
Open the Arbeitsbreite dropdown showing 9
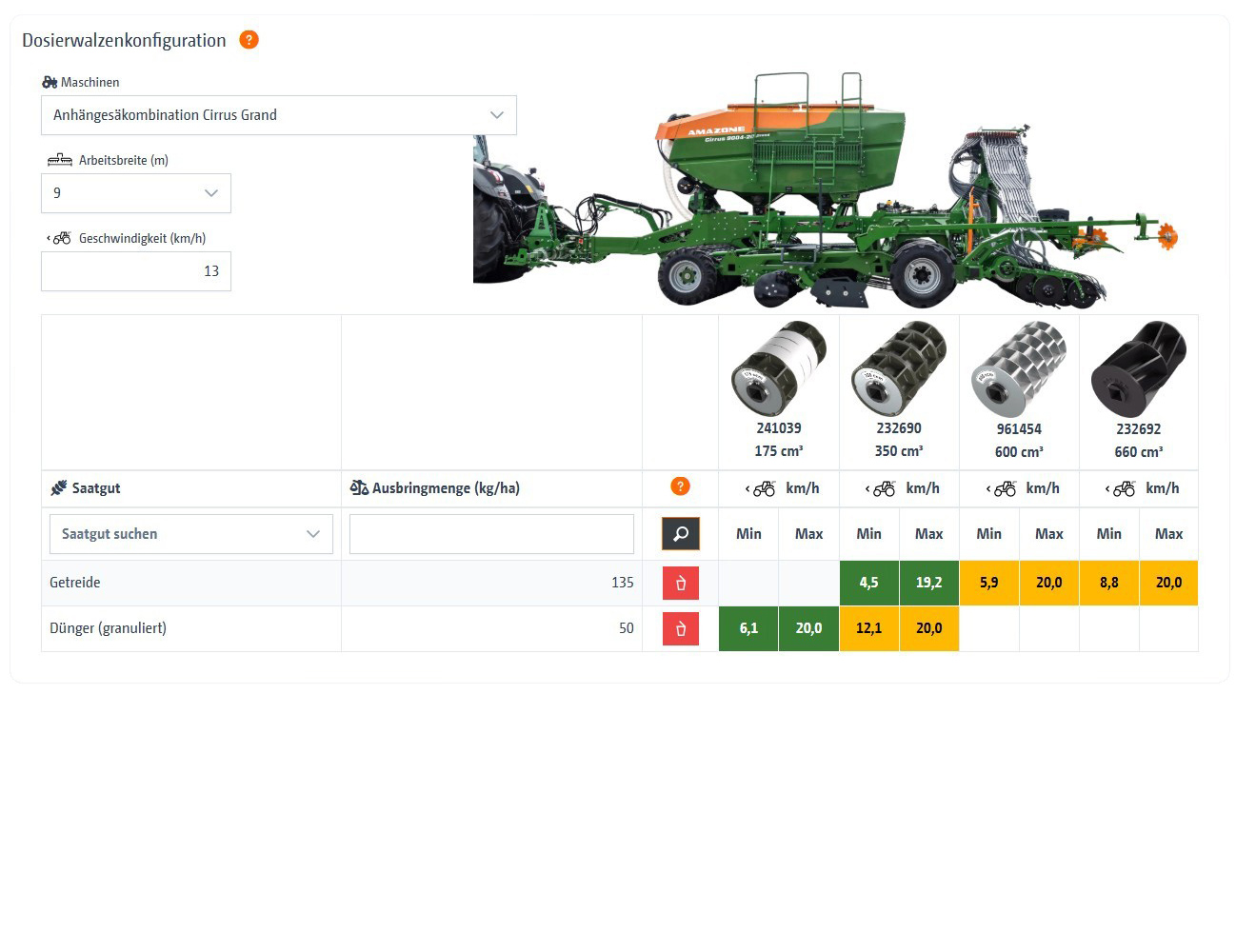[x=136, y=193]
